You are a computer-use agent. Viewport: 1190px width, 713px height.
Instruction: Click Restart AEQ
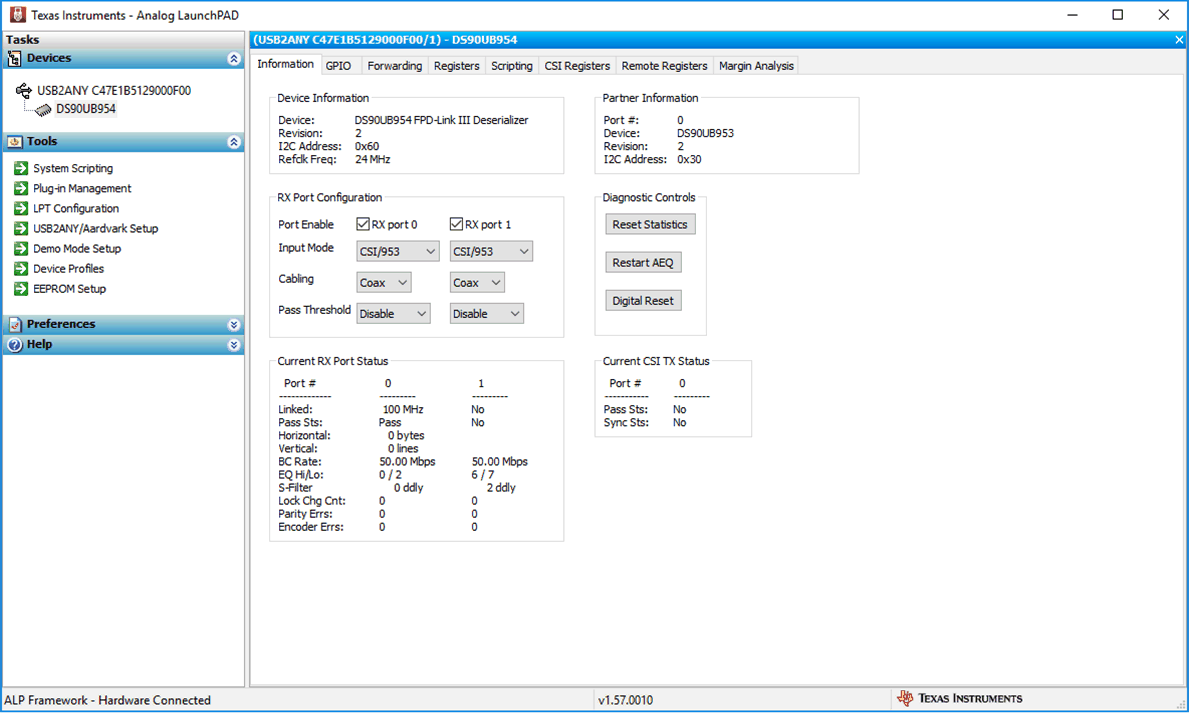[642, 261]
